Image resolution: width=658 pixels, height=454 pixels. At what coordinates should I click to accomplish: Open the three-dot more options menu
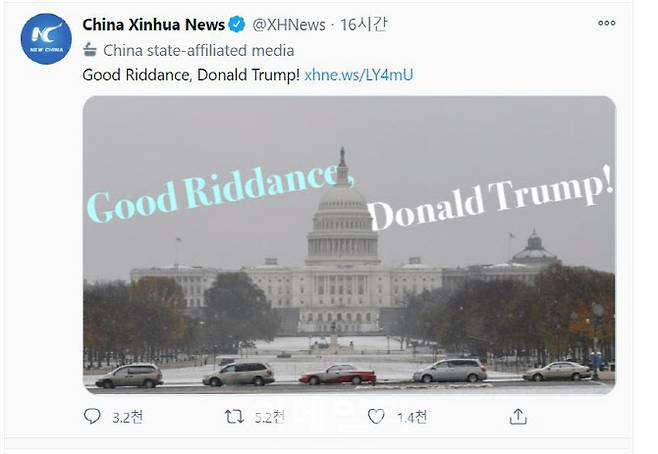point(606,23)
